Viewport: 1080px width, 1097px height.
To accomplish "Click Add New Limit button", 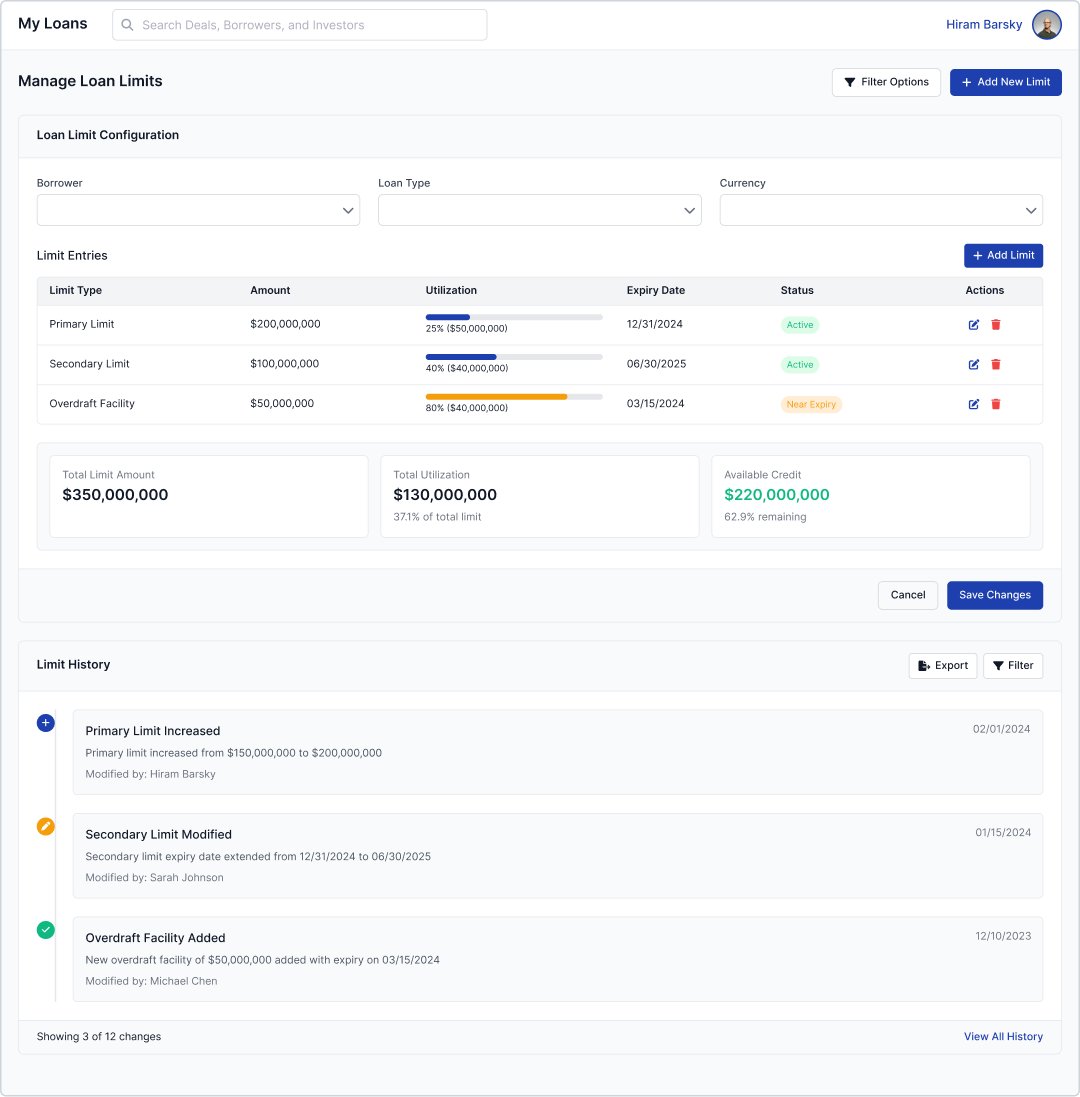I will 1005,83.
